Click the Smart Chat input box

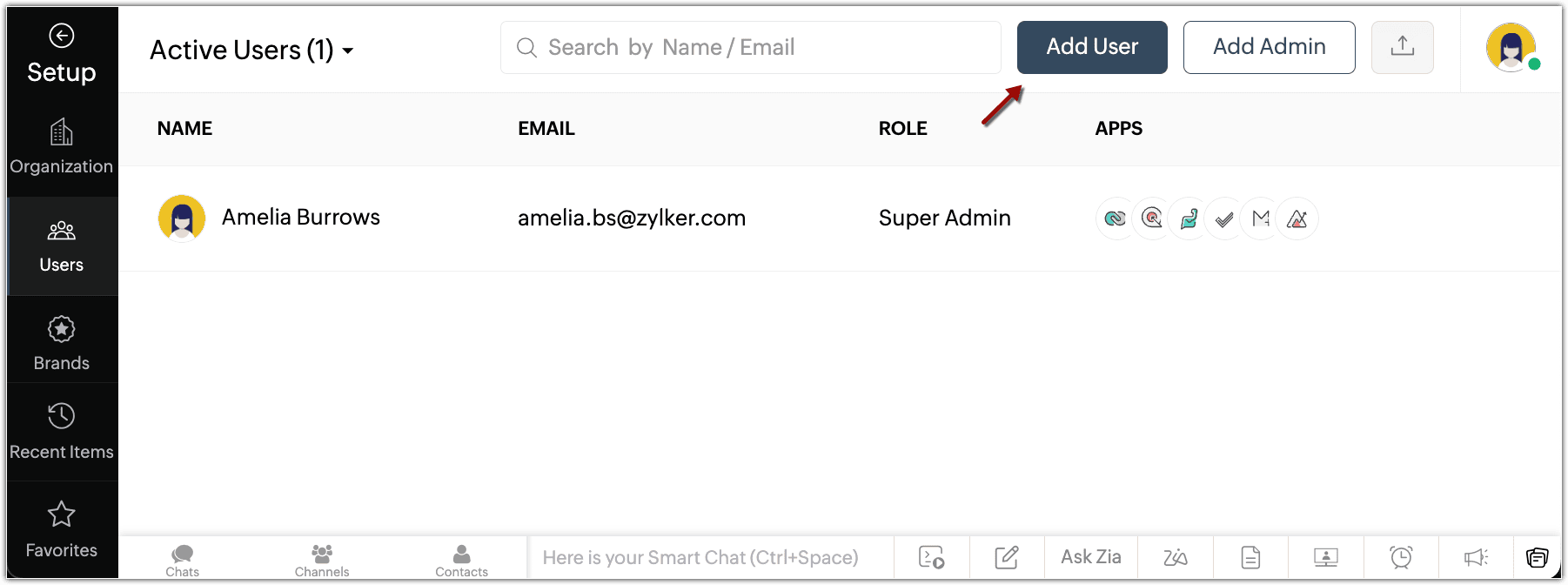pyautogui.click(x=709, y=557)
